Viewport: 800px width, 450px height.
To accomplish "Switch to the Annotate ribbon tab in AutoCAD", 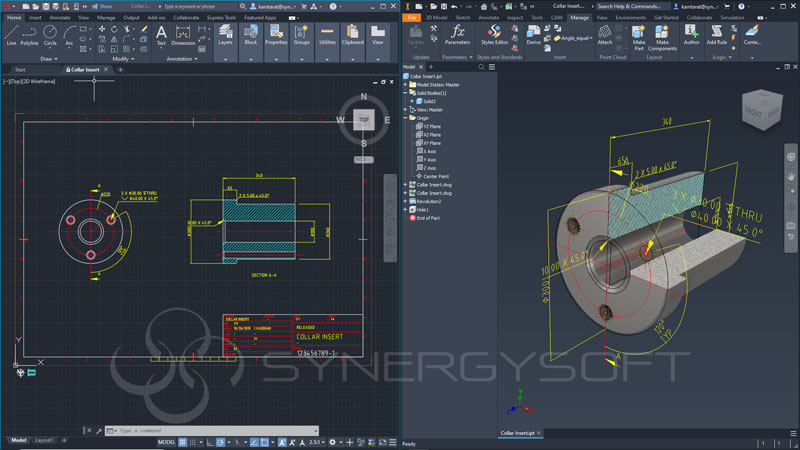I will pos(62,17).
